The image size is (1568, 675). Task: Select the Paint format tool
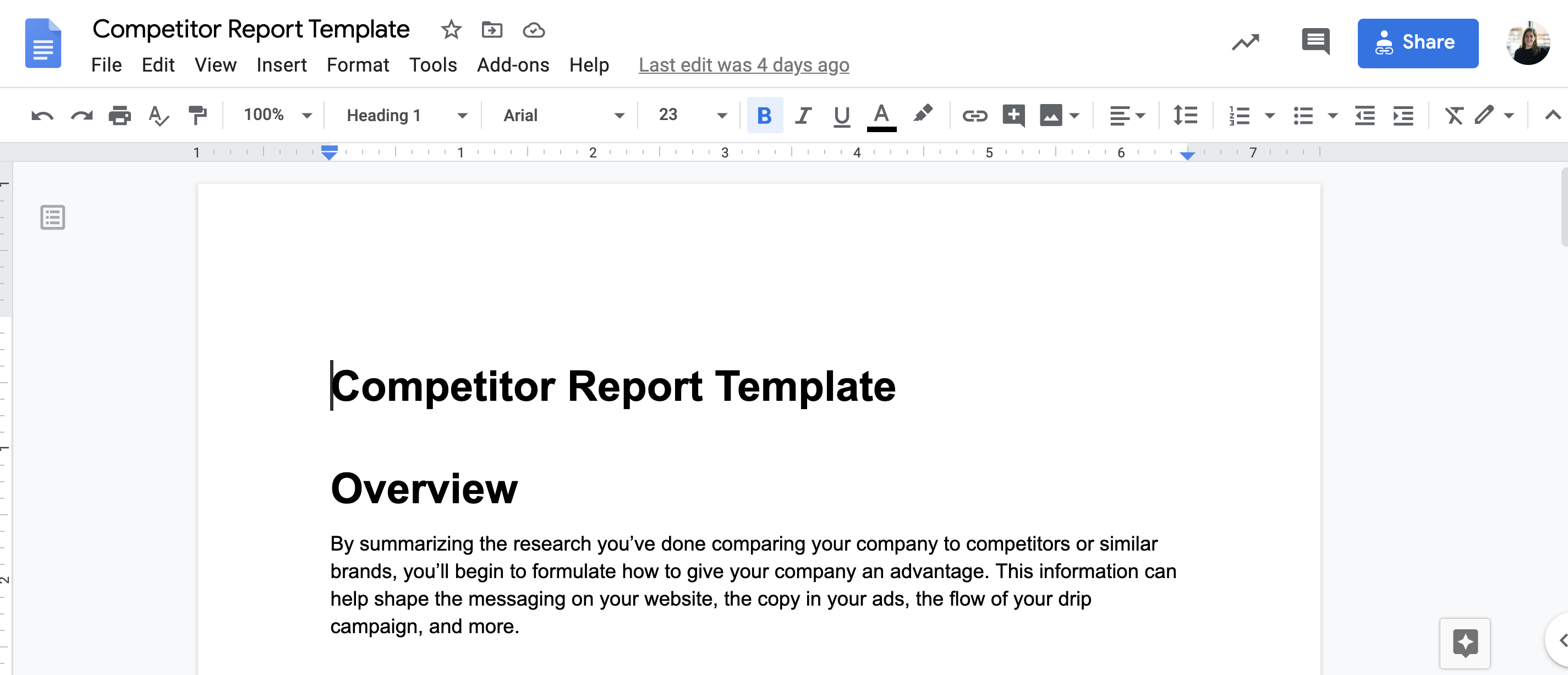click(197, 115)
